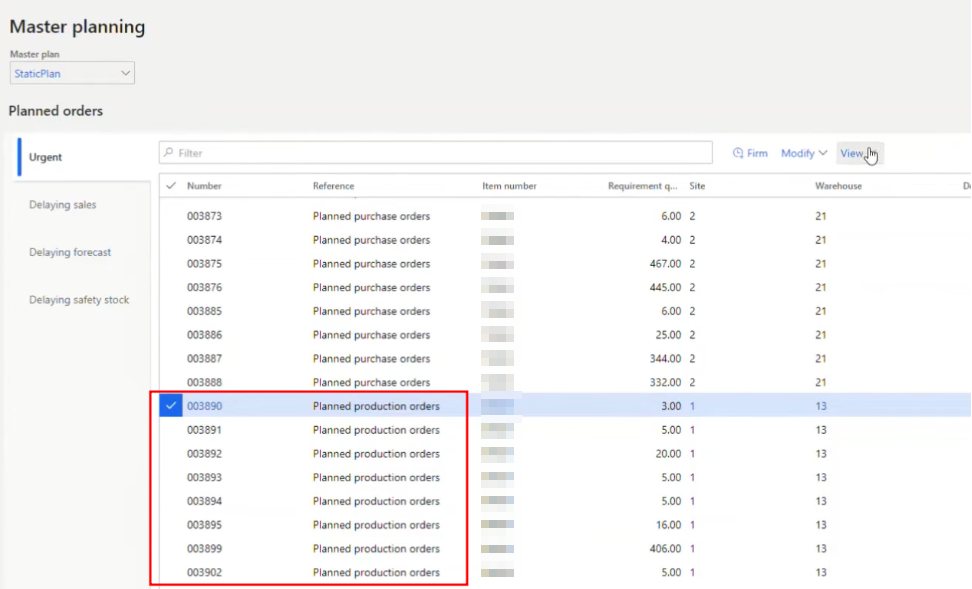Screen dimensions: 972x589
Task: Open the Master plan StaticPlan dropdown
Action: click(x=72, y=73)
